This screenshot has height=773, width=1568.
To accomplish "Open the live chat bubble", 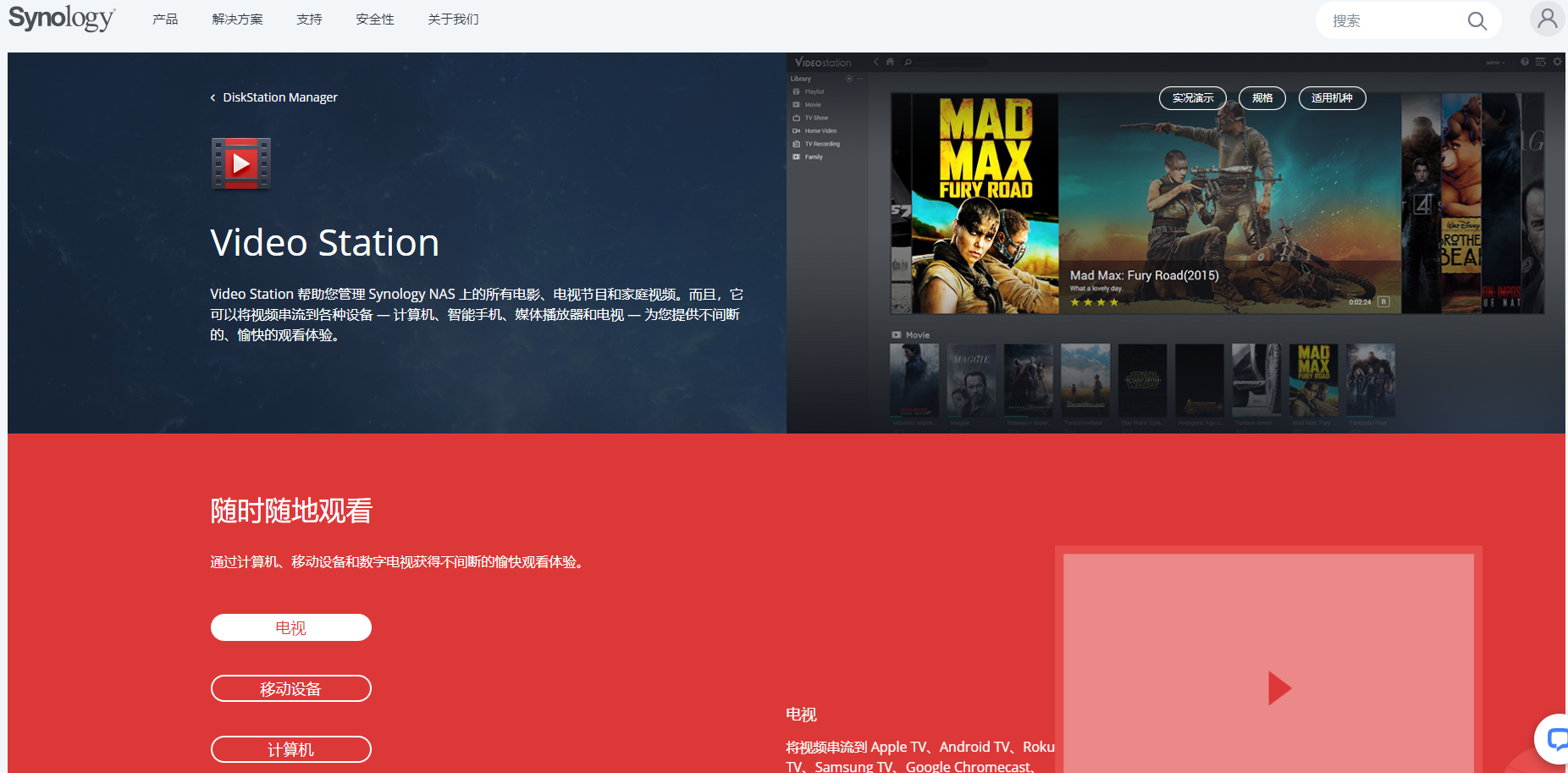I will tap(1555, 739).
